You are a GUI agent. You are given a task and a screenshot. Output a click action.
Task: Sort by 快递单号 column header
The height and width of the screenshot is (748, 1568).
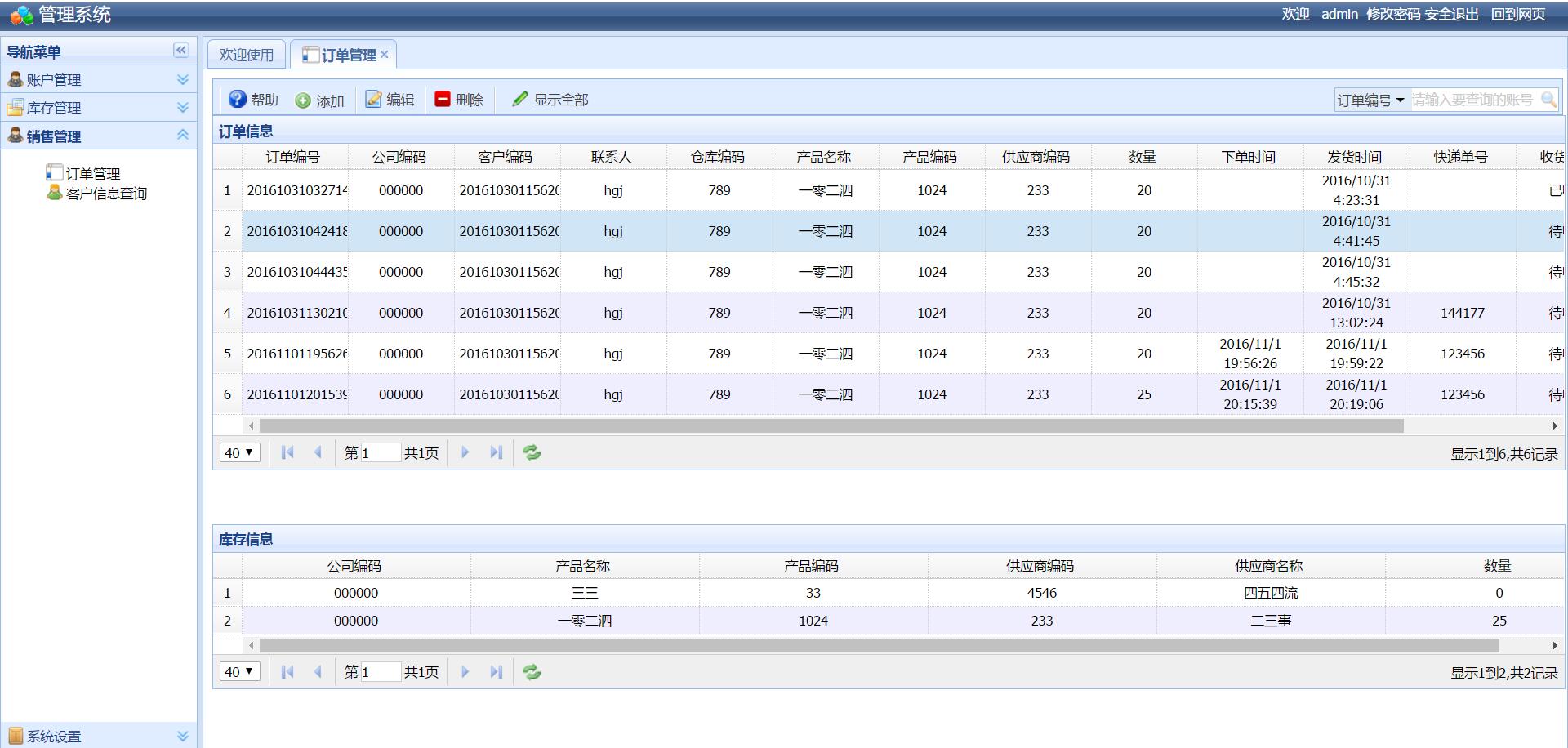pyautogui.click(x=1461, y=157)
